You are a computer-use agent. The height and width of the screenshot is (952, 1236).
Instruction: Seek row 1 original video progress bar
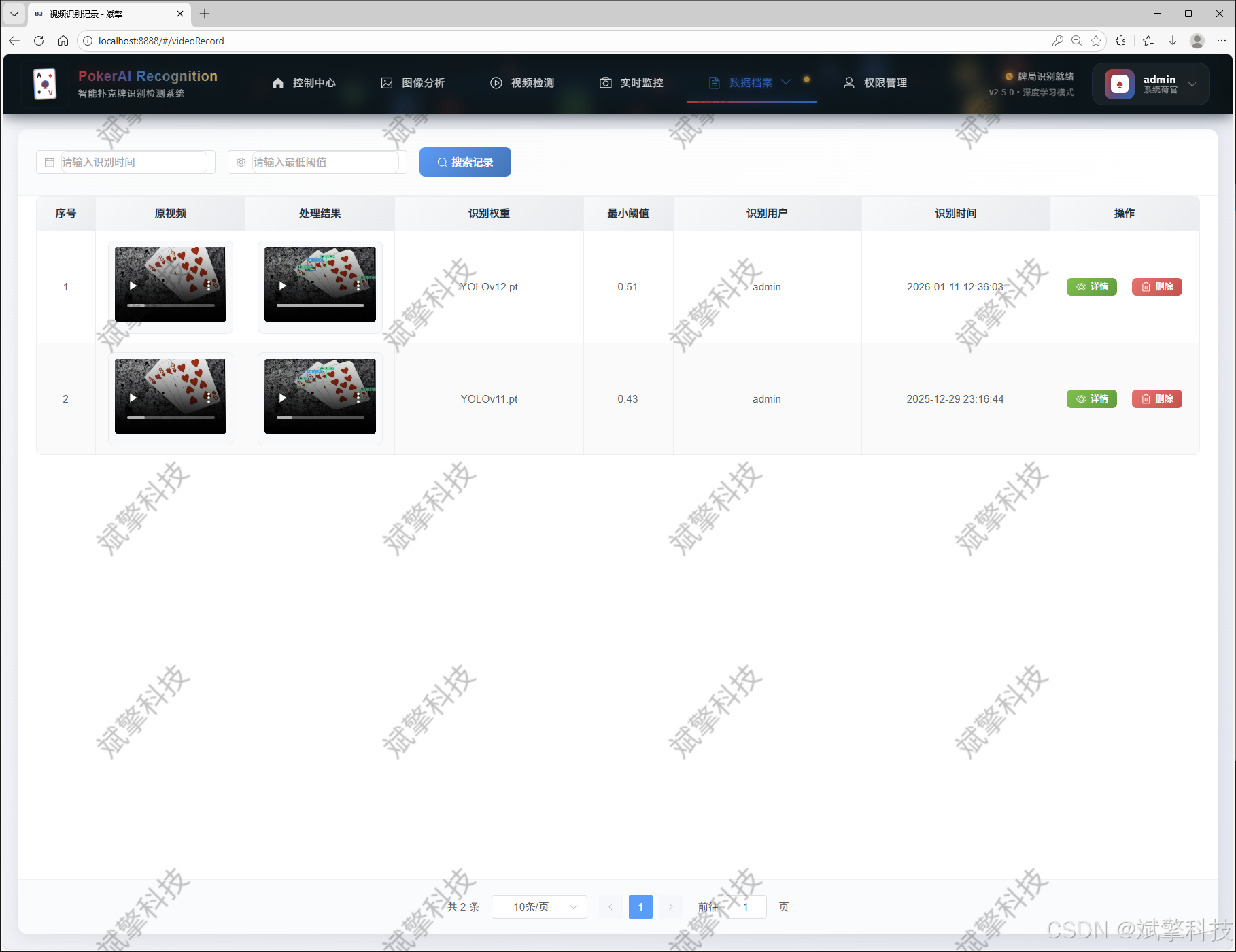171,305
